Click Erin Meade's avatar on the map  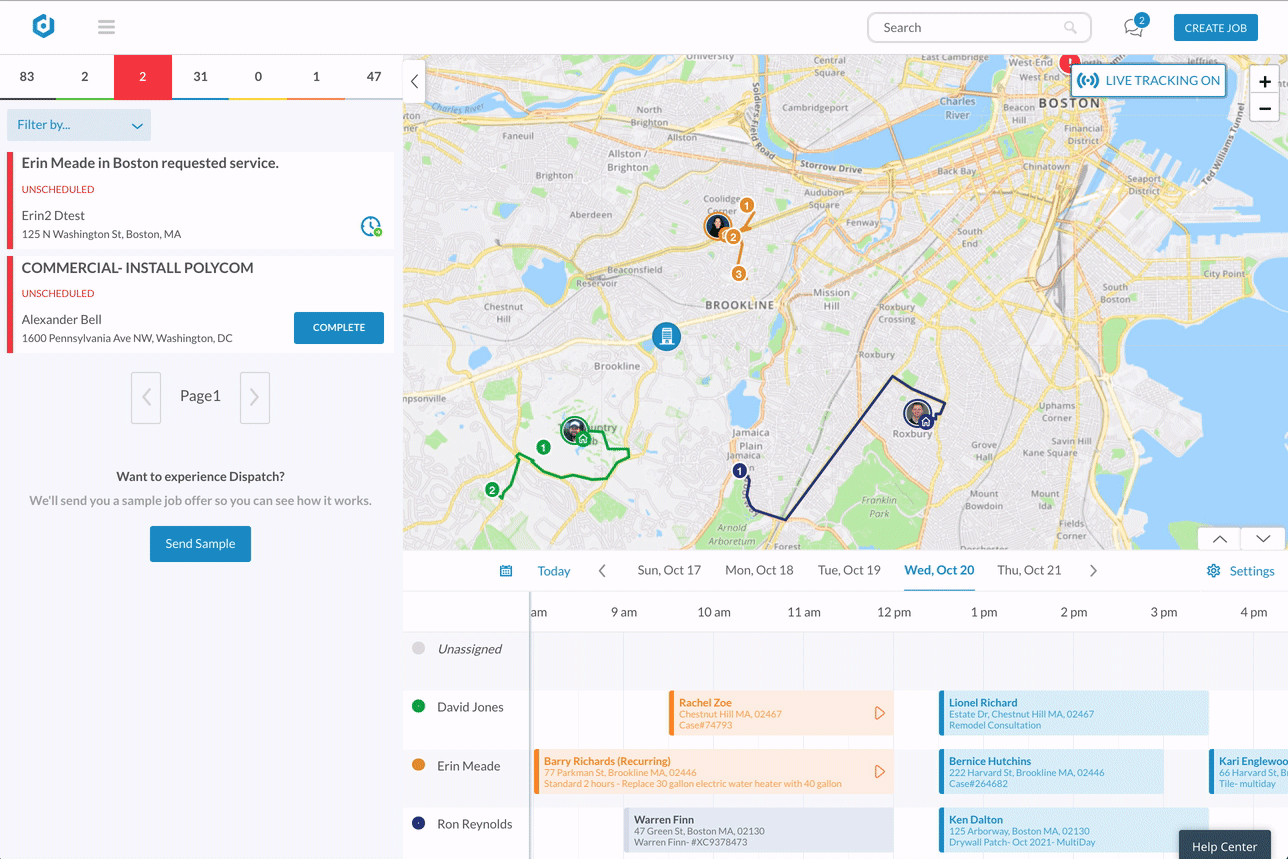click(717, 226)
